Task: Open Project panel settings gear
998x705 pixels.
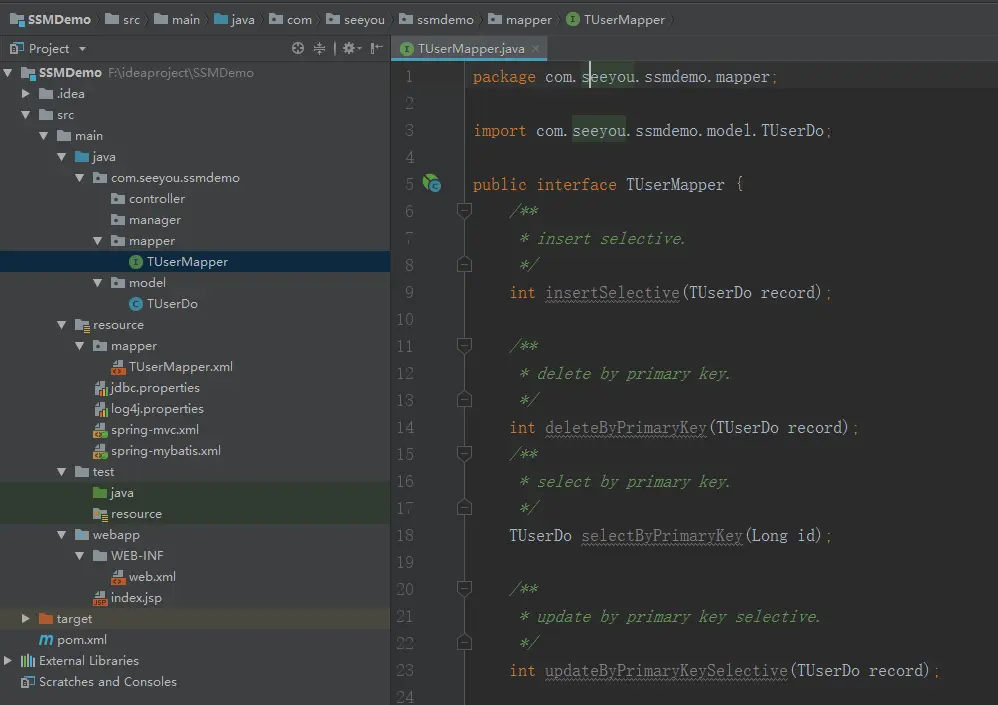Action: pos(348,48)
